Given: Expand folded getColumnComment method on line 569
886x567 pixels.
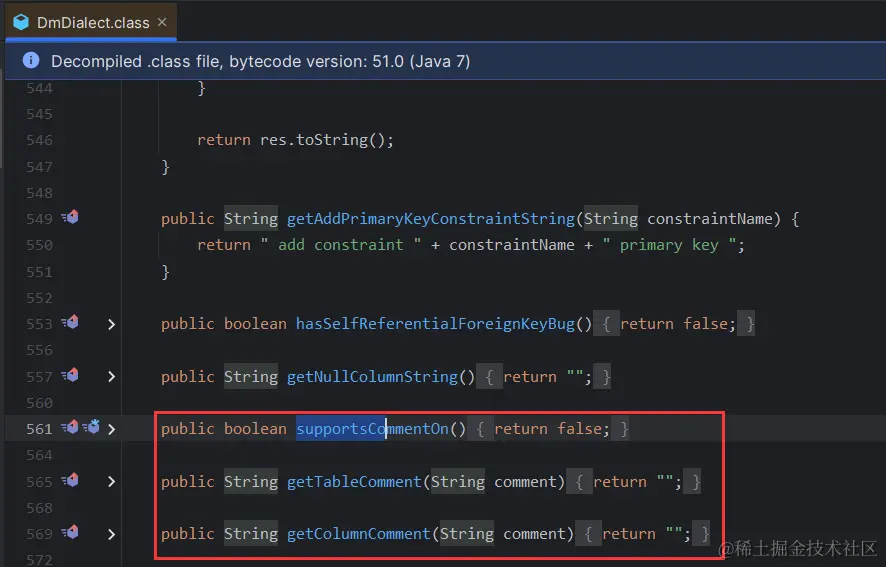Looking at the screenshot, I should point(111,535).
